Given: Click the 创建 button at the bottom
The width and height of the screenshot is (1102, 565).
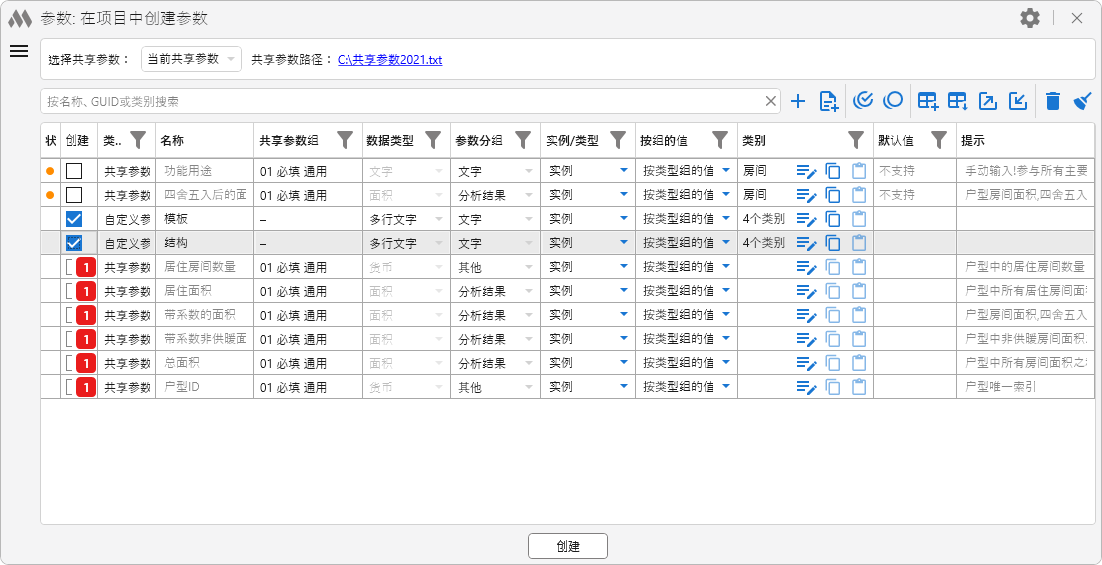Looking at the screenshot, I should pyautogui.click(x=568, y=546).
